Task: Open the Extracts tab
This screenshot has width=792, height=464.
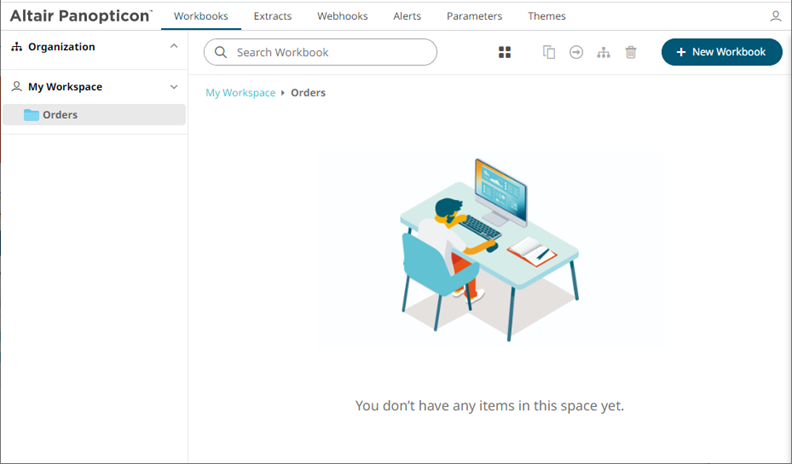Action: tap(273, 16)
